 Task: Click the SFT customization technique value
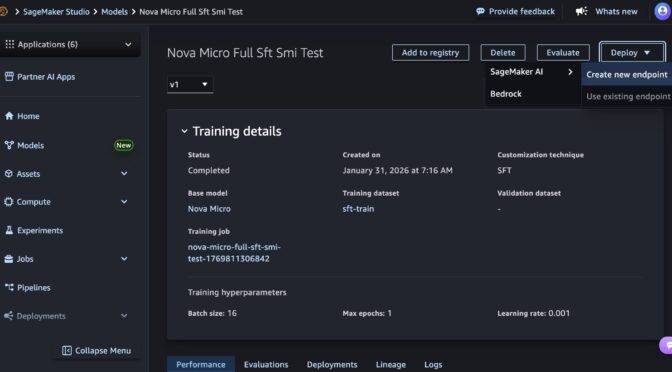[504, 170]
